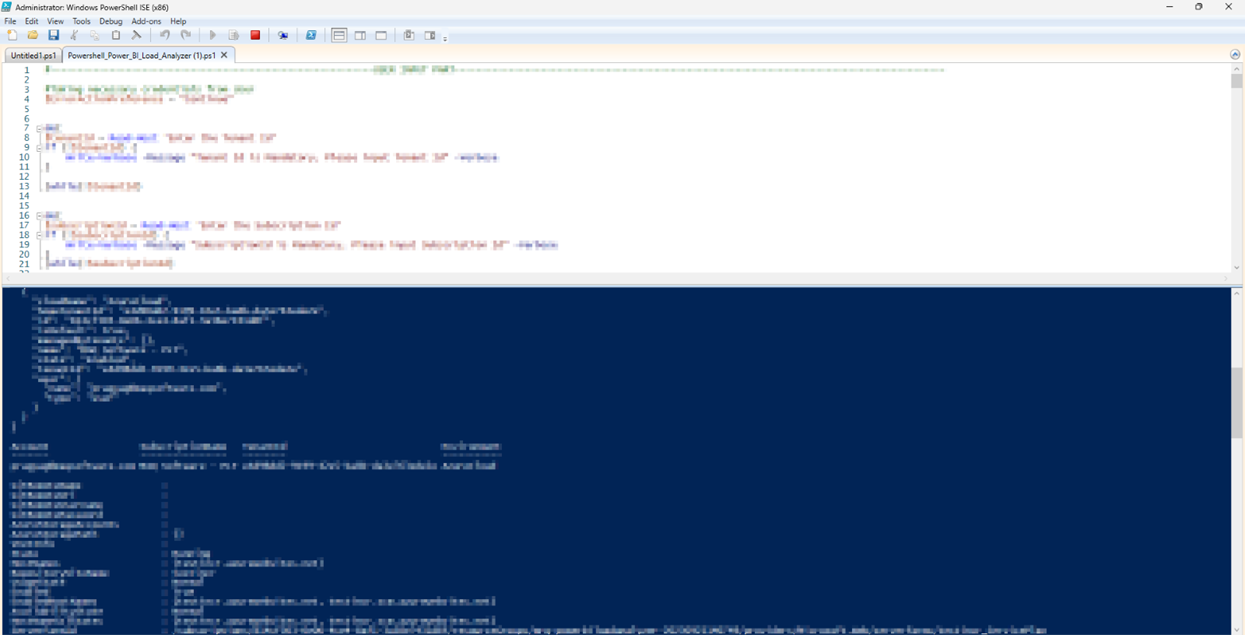Launch PowerShell.exe from the toolbar icon

pos(311,35)
